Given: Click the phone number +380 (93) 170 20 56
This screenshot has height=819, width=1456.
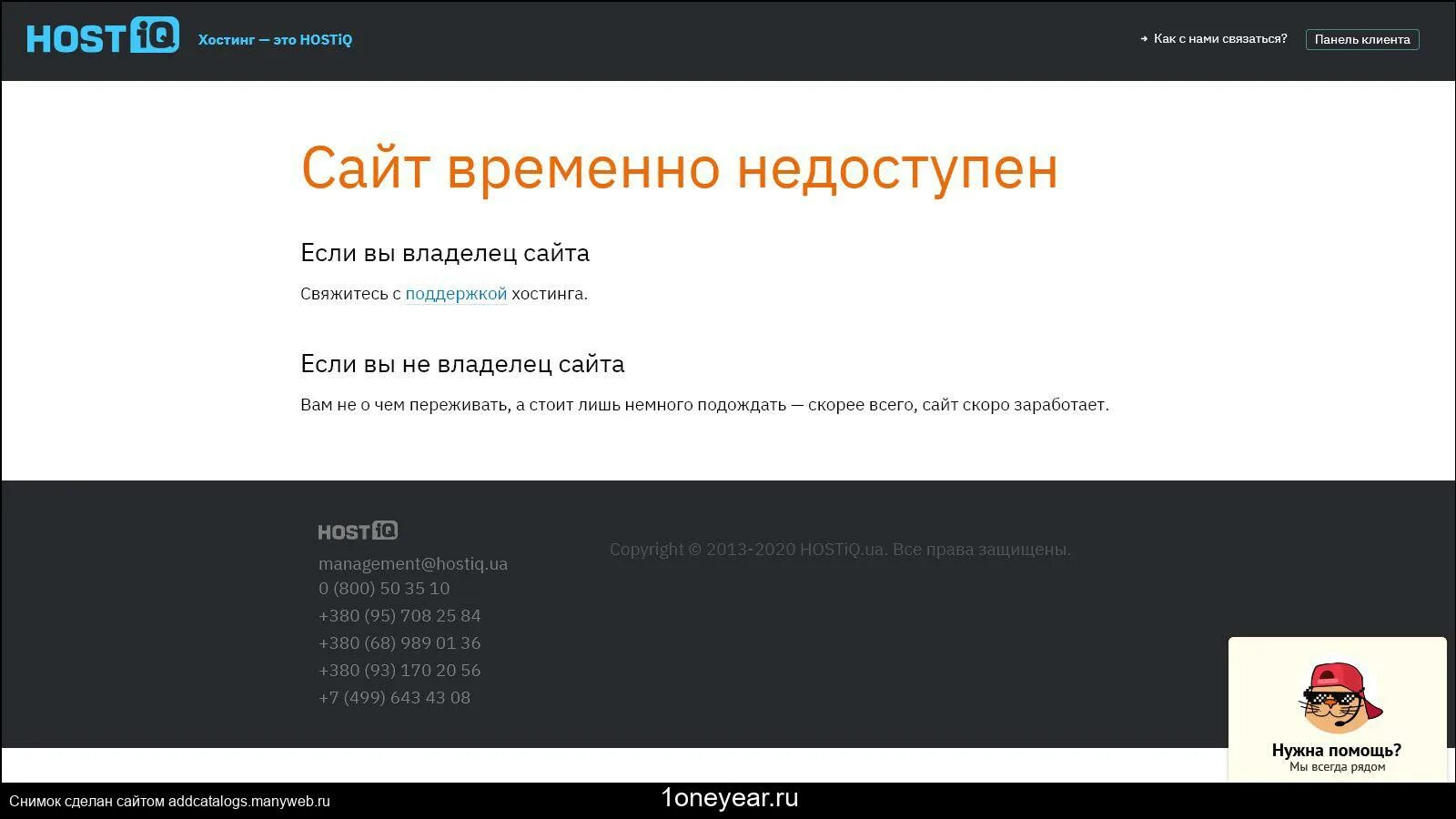Looking at the screenshot, I should pos(399,671).
